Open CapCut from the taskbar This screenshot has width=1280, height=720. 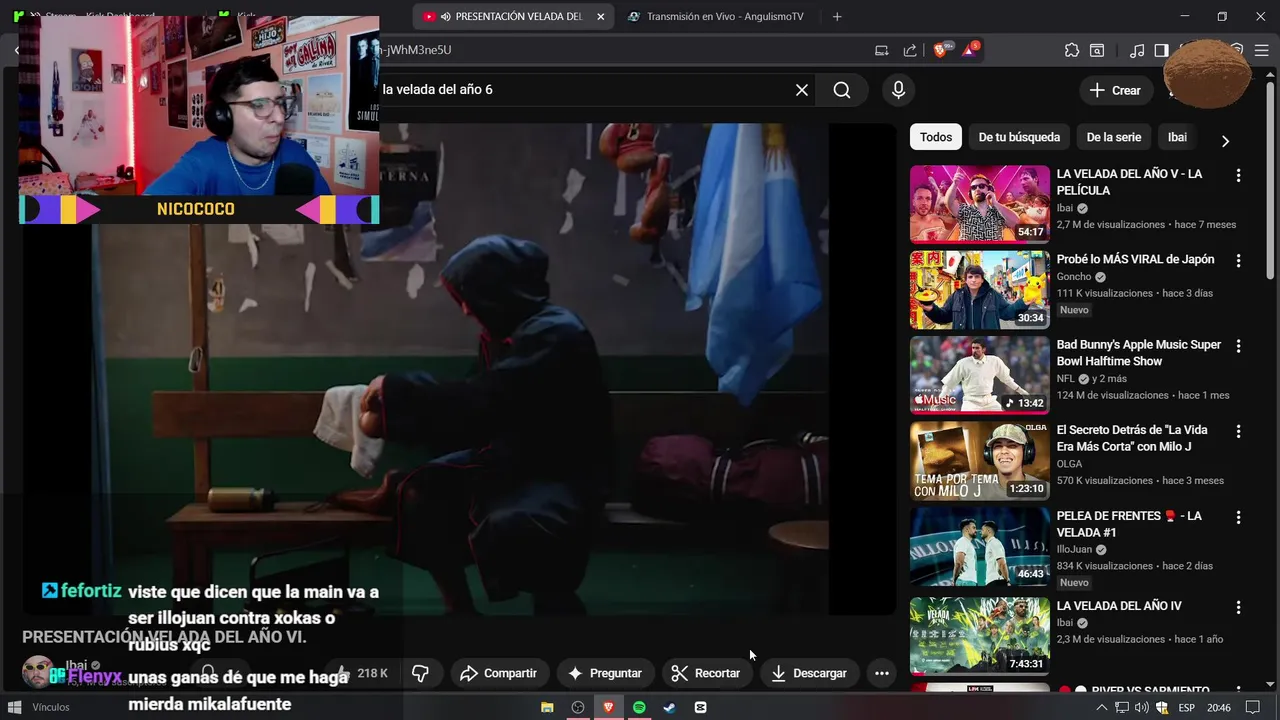(x=700, y=707)
